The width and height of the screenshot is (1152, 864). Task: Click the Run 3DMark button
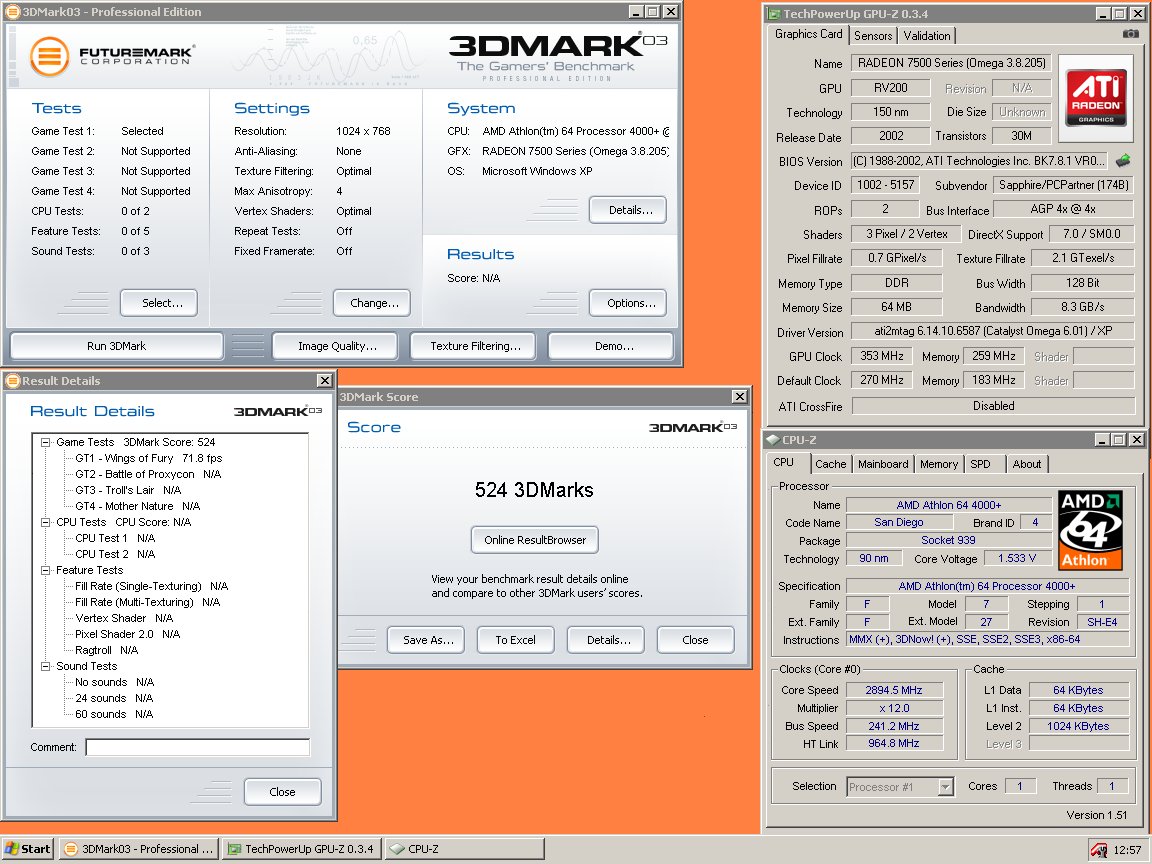click(116, 346)
